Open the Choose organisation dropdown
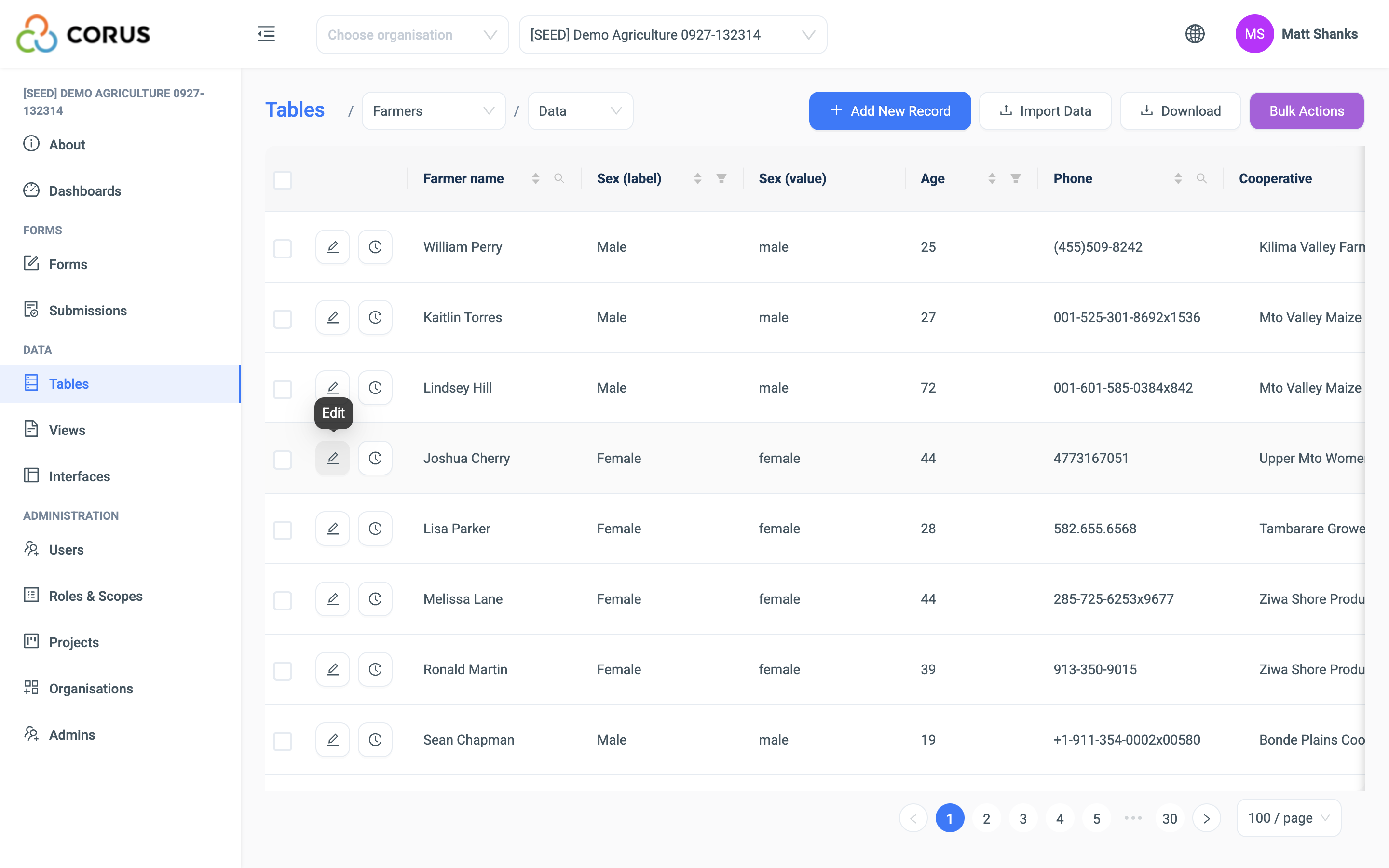This screenshot has width=1389, height=868. click(412, 34)
